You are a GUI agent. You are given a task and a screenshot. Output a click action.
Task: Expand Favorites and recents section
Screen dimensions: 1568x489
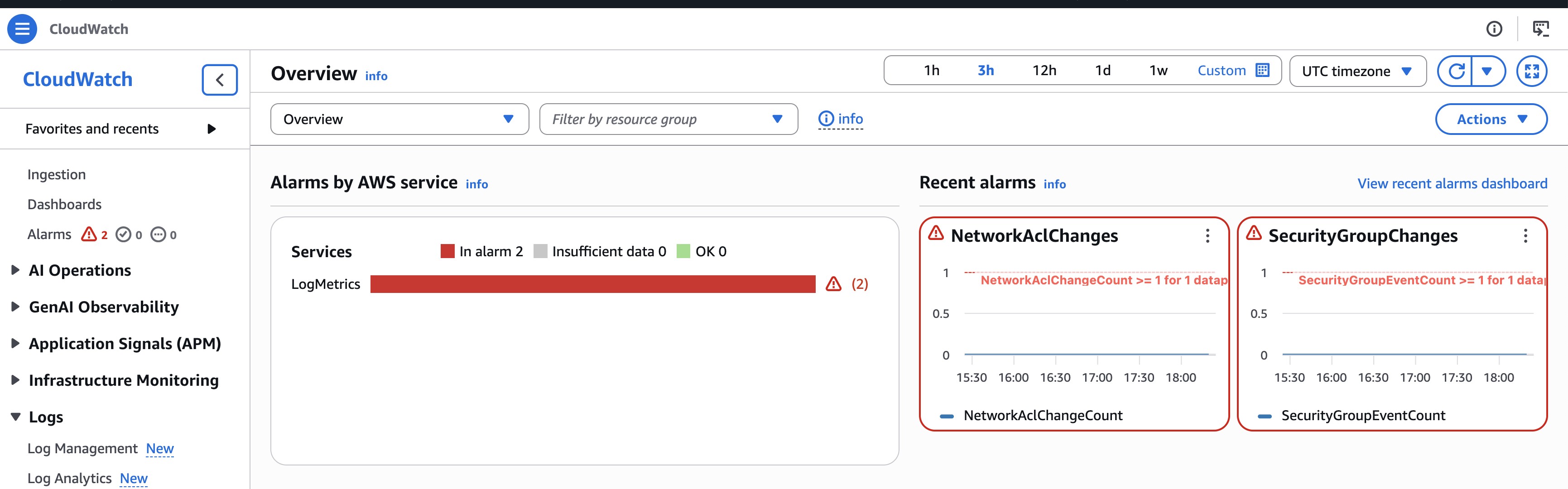[211, 129]
